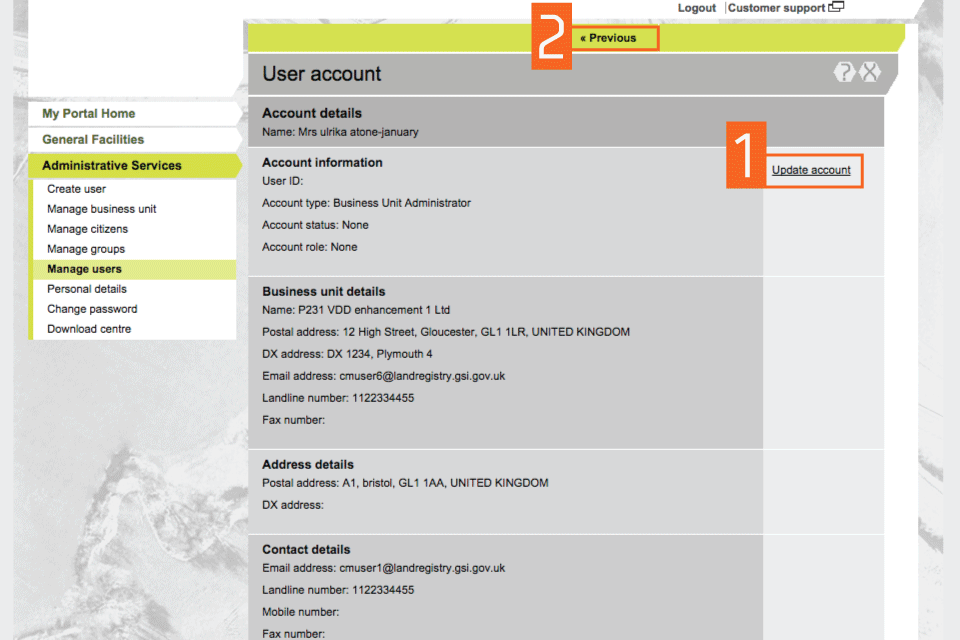Screen dimensions: 960x640
Task: Navigate to Change password
Action: 92,309
